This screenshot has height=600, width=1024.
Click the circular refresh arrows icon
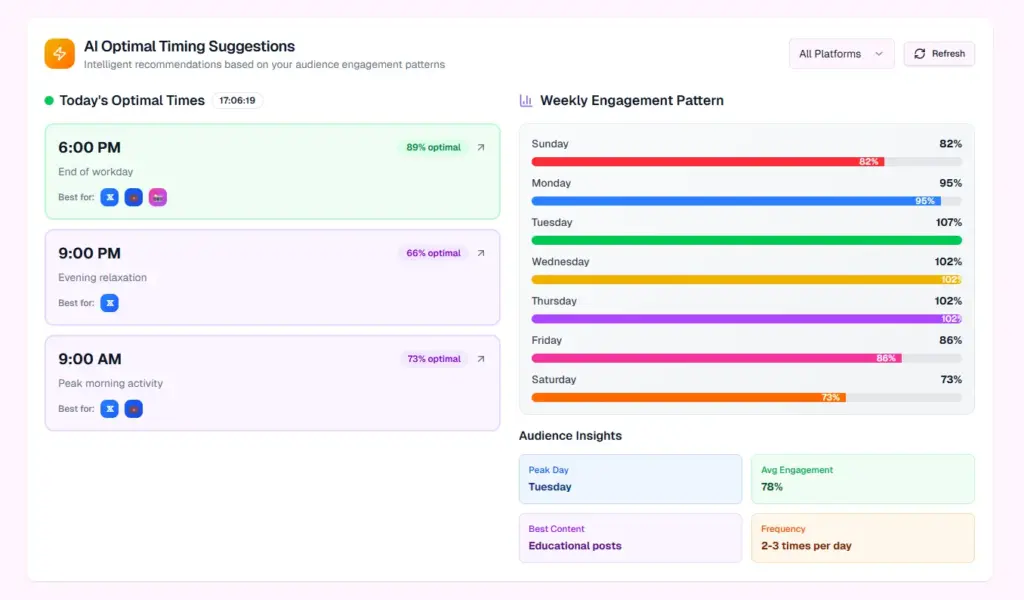[x=918, y=53]
